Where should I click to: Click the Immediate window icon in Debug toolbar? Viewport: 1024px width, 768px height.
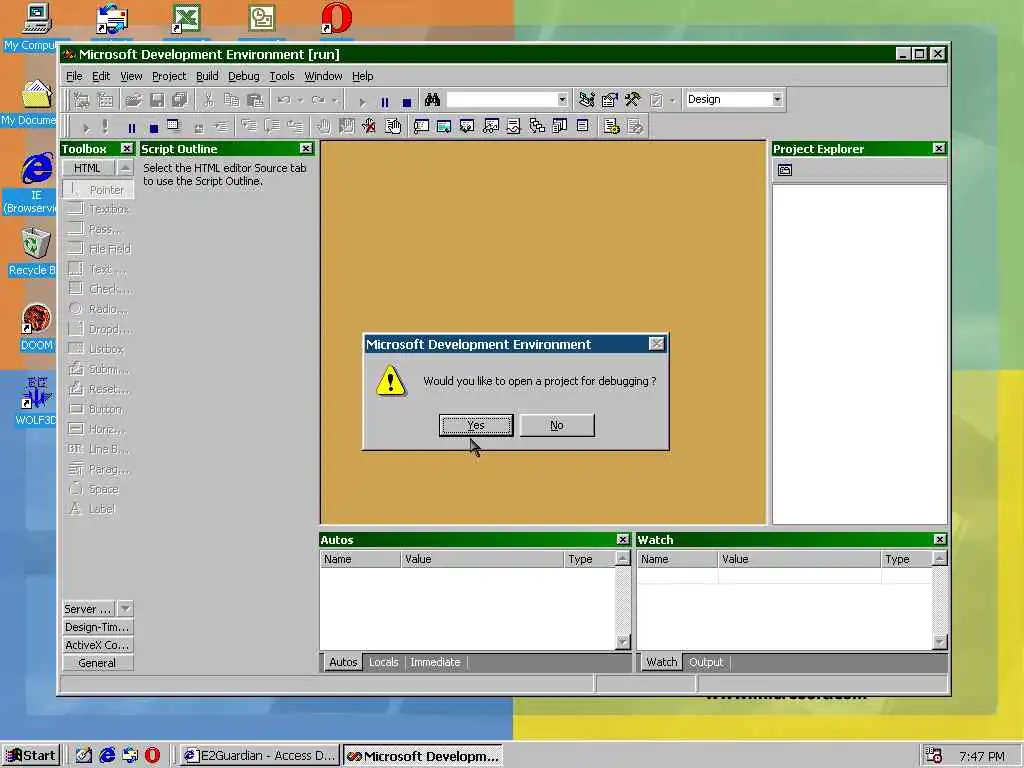coord(421,126)
